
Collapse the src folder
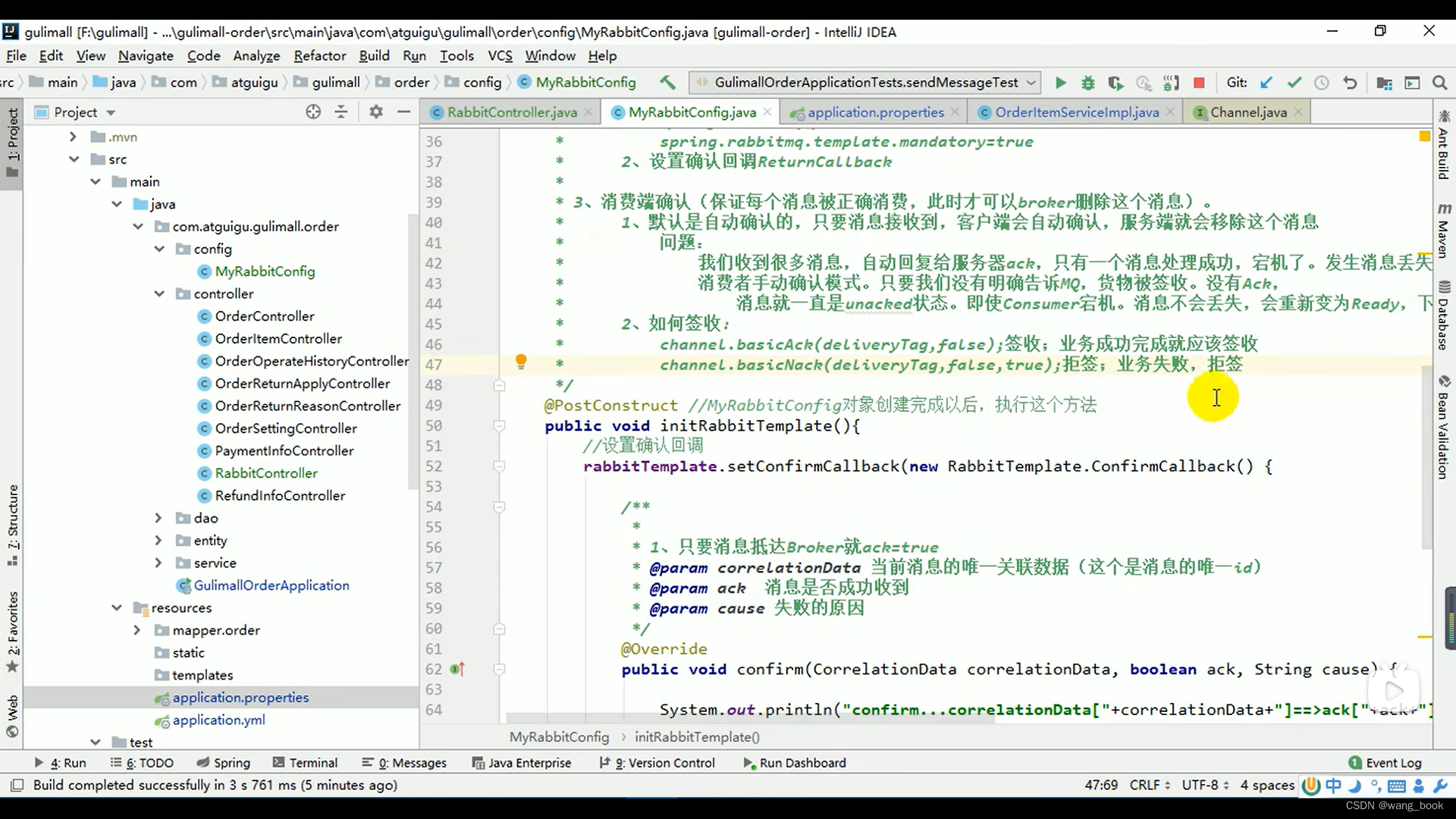click(74, 159)
